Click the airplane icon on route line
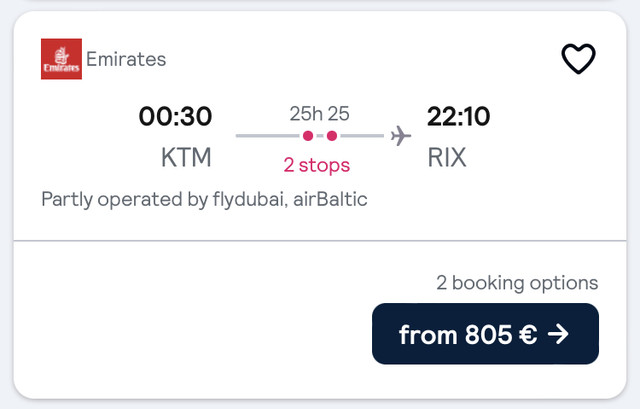The width and height of the screenshot is (640, 409). (401, 135)
